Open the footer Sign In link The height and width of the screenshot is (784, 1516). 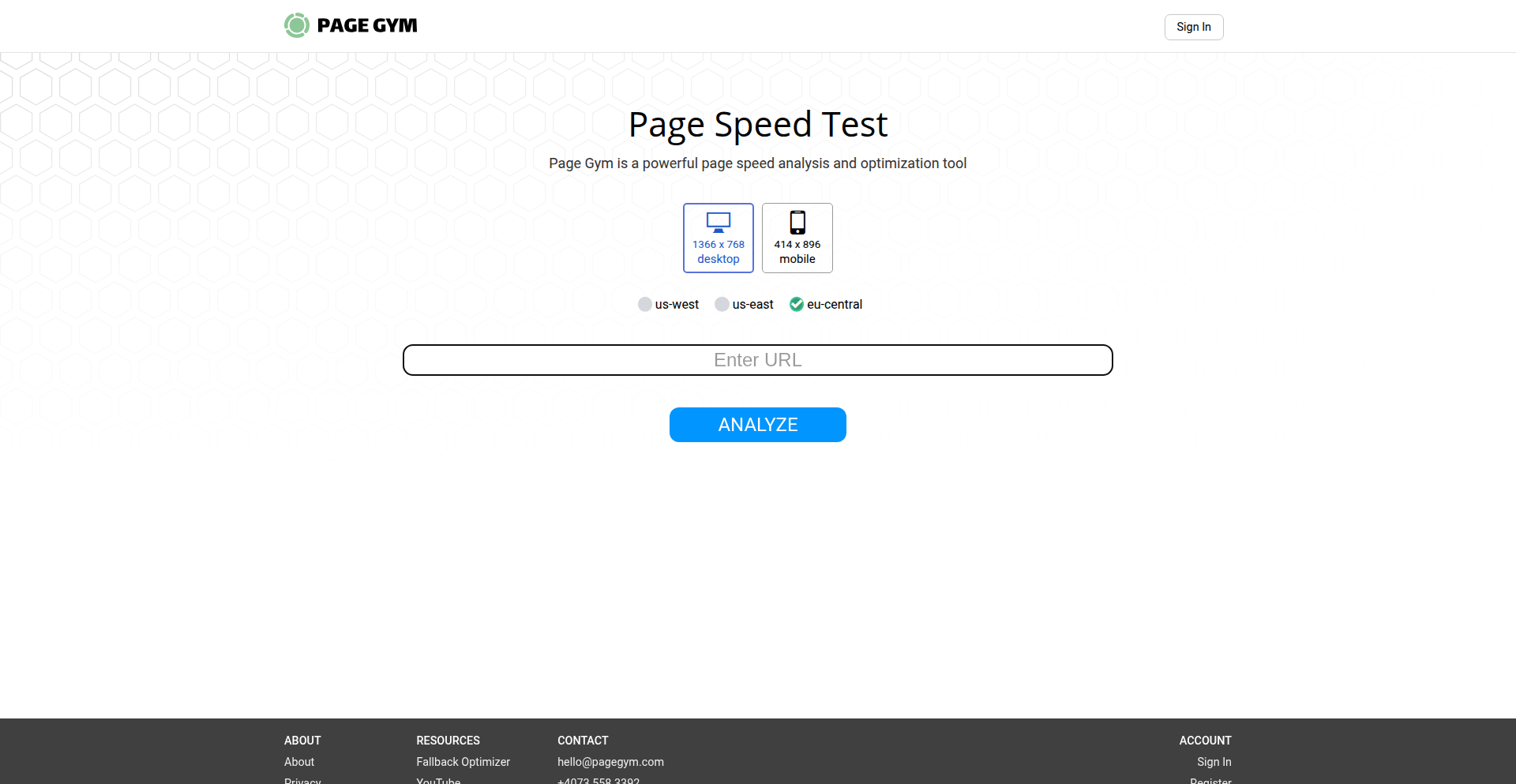point(1214,762)
